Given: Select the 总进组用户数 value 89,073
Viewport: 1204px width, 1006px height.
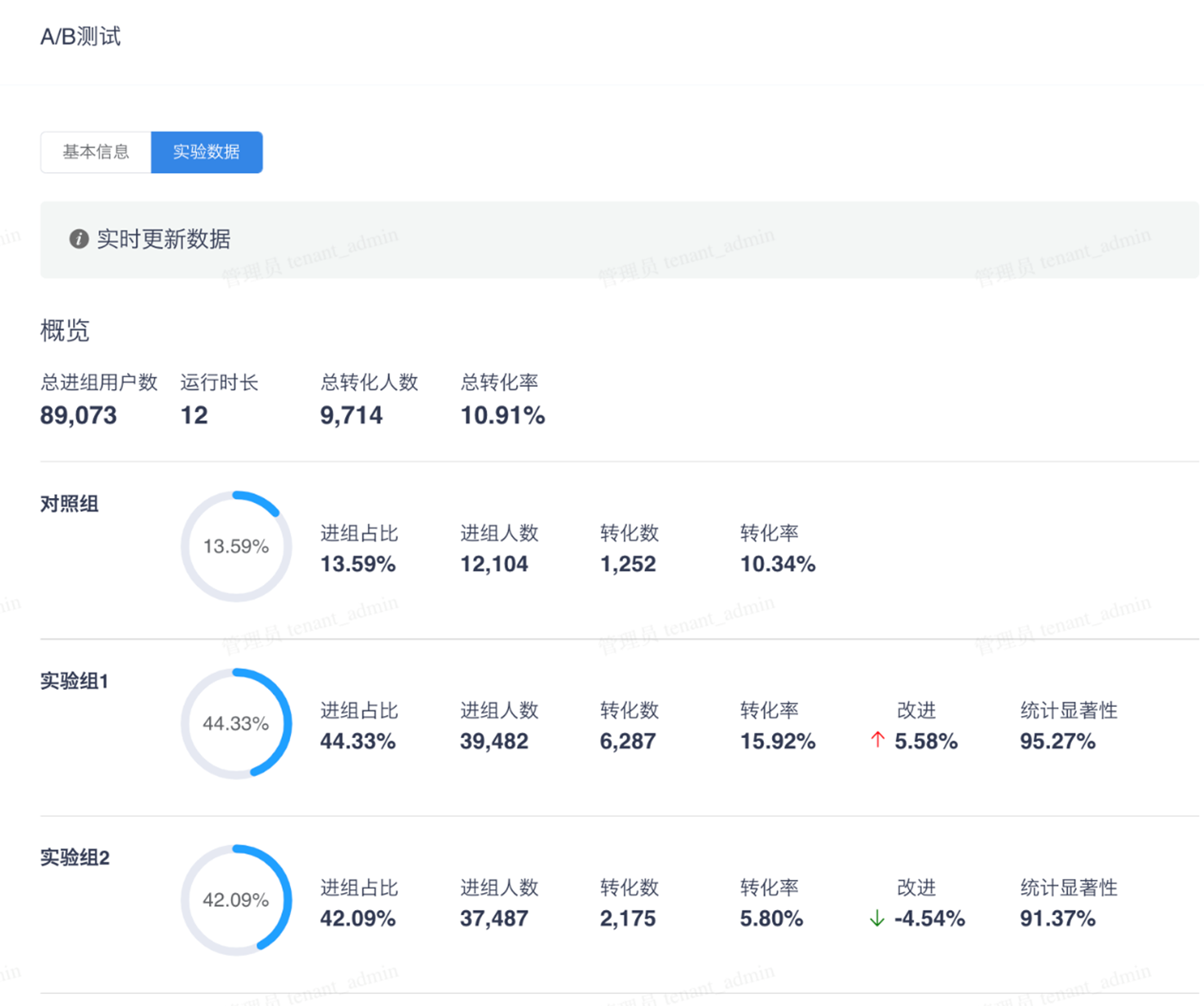Looking at the screenshot, I should pyautogui.click(x=79, y=415).
